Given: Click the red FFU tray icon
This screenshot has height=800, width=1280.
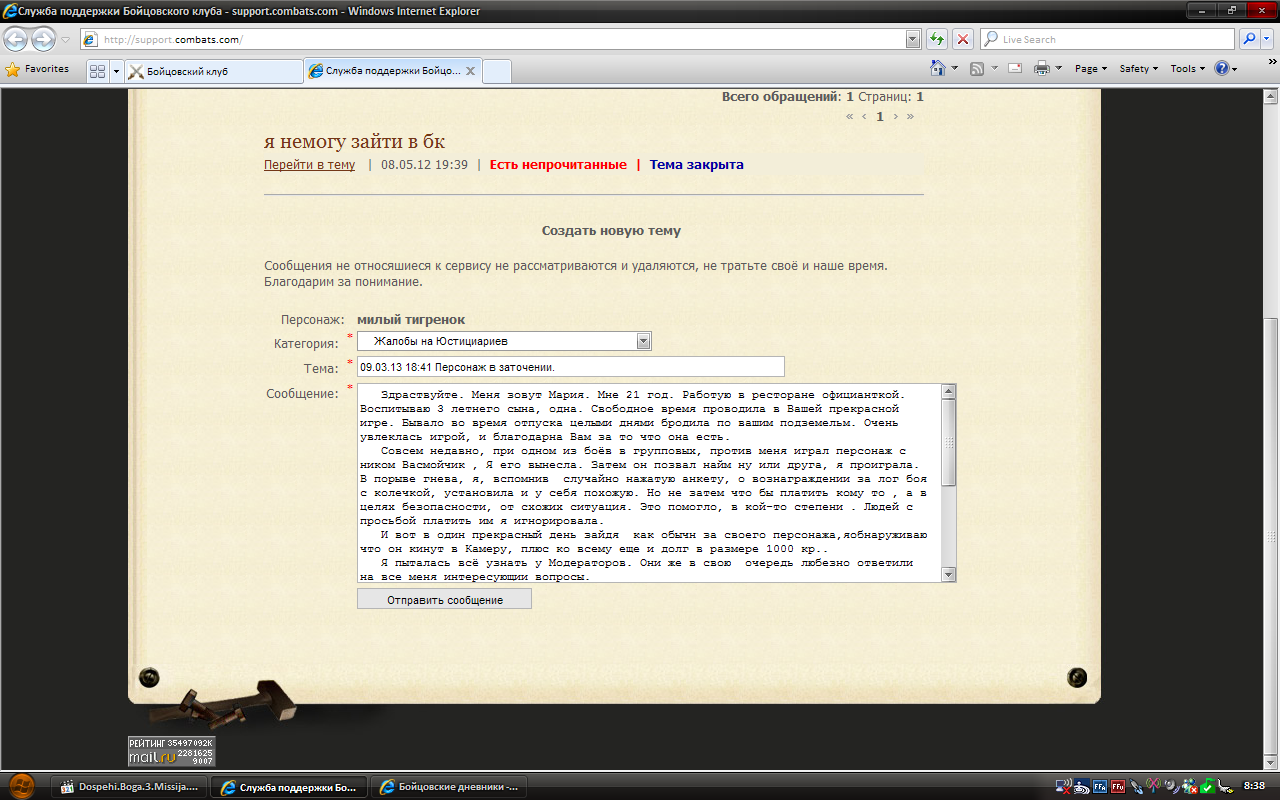Looking at the screenshot, I should [x=1118, y=787].
